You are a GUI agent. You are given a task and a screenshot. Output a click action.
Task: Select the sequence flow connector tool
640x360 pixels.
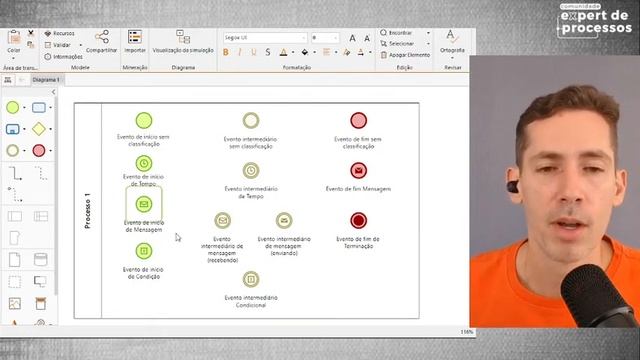(15, 173)
